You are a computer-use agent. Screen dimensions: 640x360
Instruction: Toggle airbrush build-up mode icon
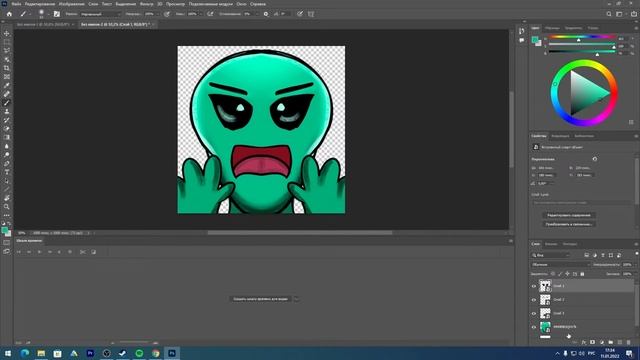click(x=210, y=14)
